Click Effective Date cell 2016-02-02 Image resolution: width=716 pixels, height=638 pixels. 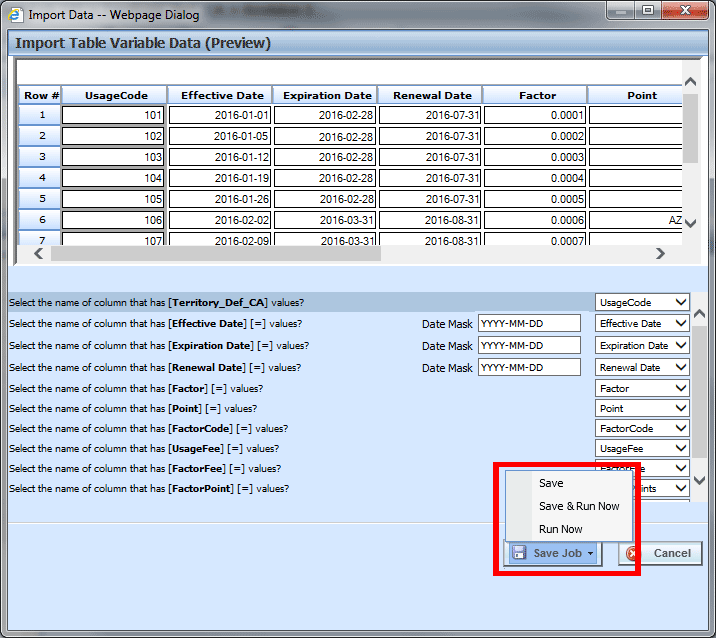click(220, 220)
